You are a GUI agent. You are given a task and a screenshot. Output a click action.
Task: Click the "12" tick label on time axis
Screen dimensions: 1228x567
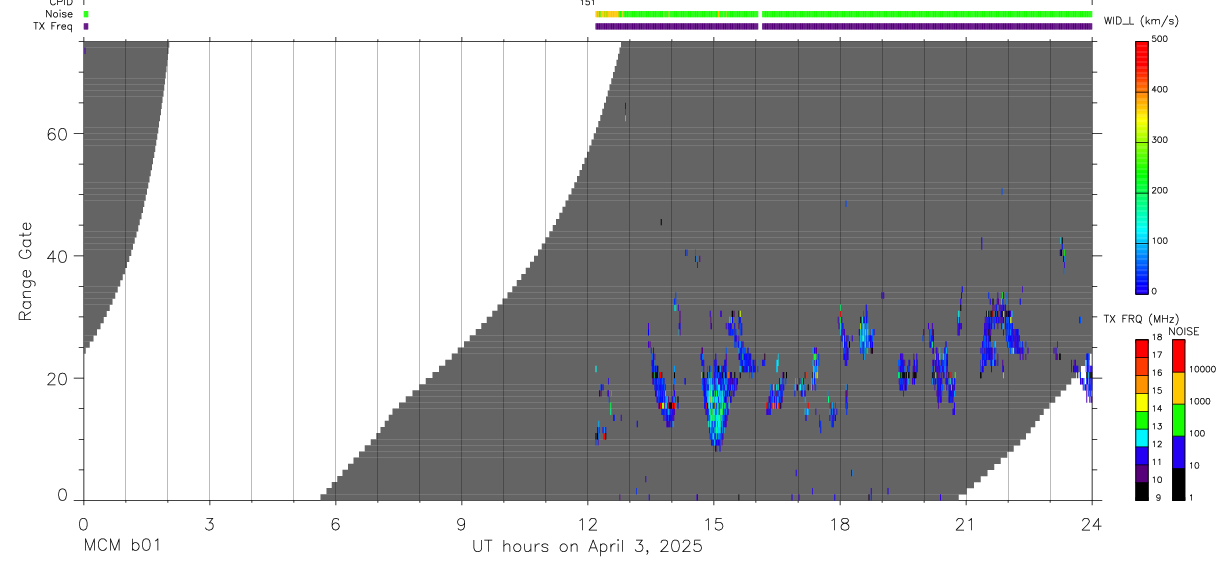point(587,524)
